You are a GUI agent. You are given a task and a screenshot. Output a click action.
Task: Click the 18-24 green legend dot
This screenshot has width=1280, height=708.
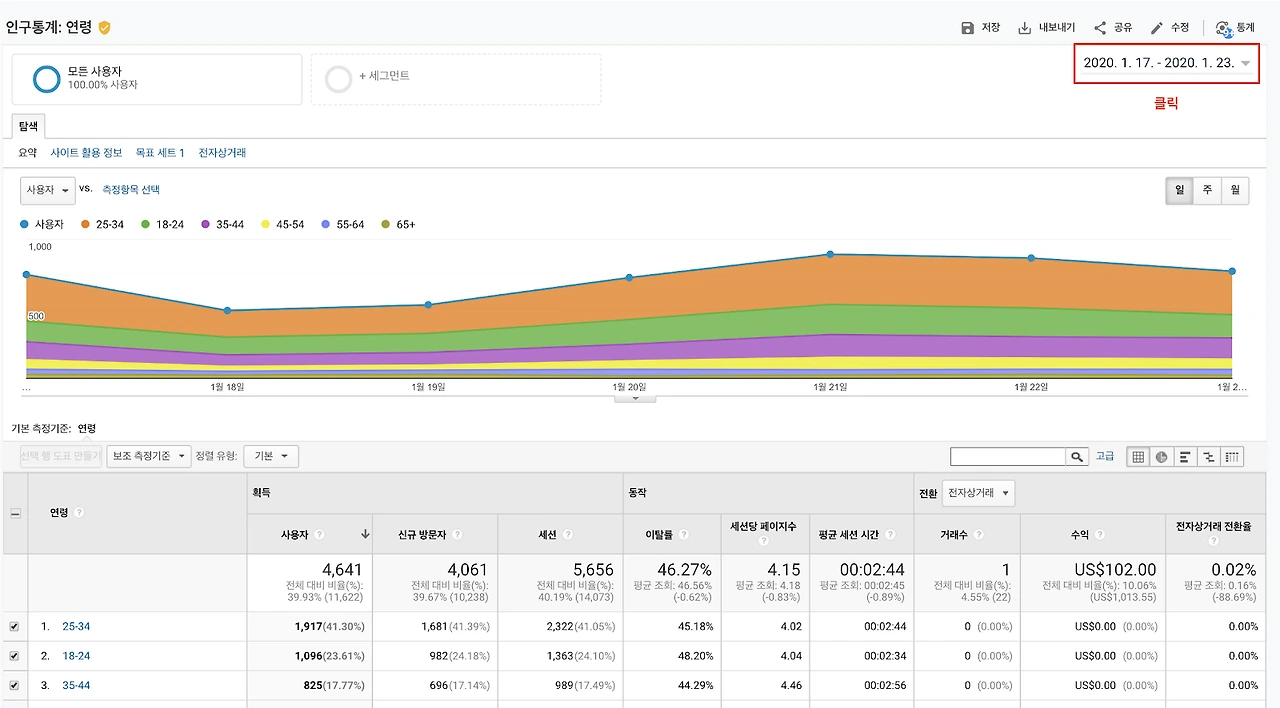point(145,225)
